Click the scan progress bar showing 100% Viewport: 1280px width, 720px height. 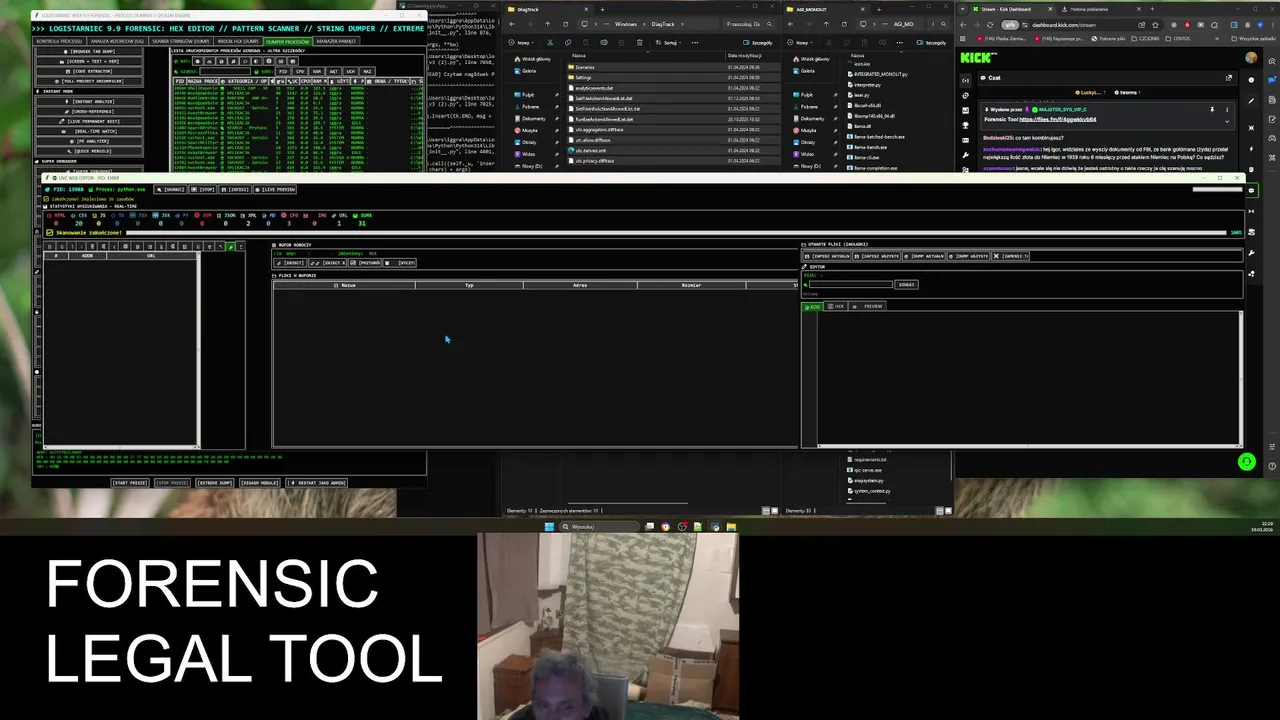[676, 233]
